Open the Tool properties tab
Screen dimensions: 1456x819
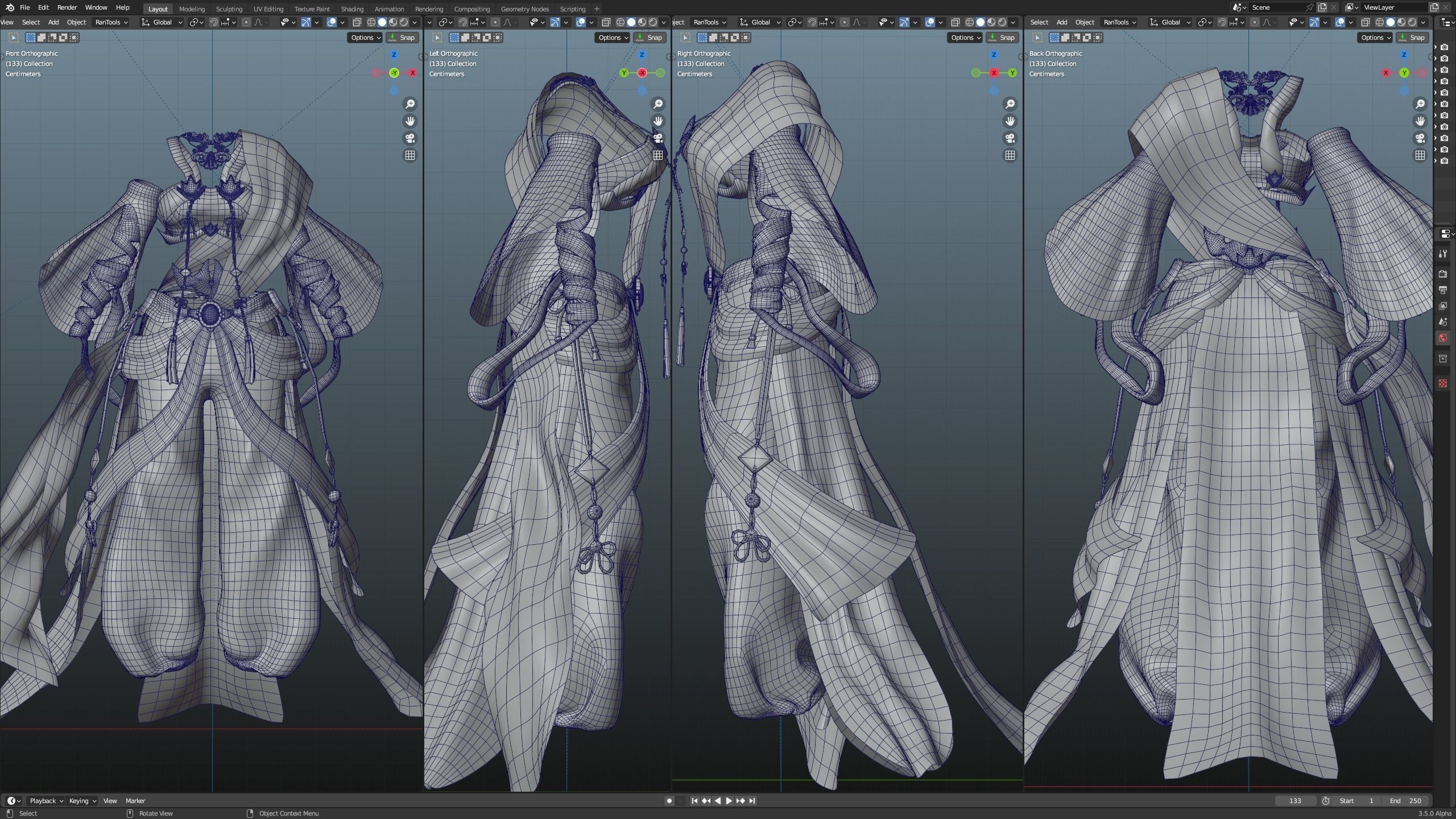(1443, 254)
